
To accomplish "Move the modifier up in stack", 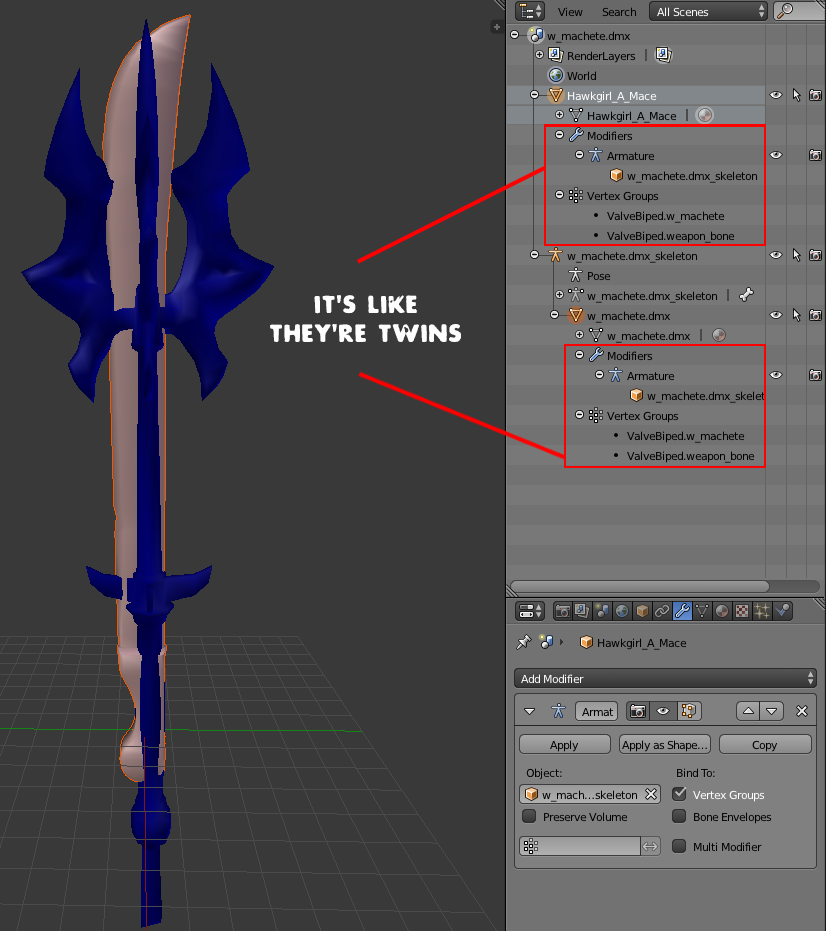I will 748,711.
